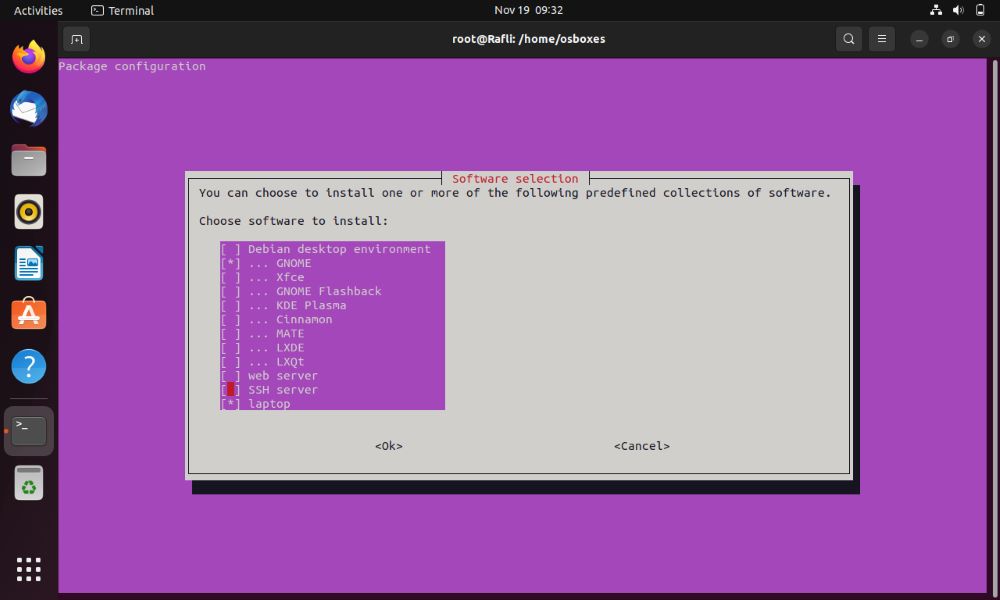Open Firefox from the dock
Viewport: 1000px width, 600px height.
tap(29, 57)
